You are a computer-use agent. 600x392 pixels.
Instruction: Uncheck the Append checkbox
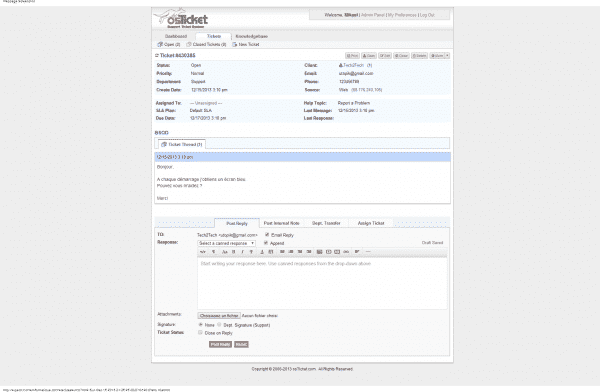tap(266, 243)
